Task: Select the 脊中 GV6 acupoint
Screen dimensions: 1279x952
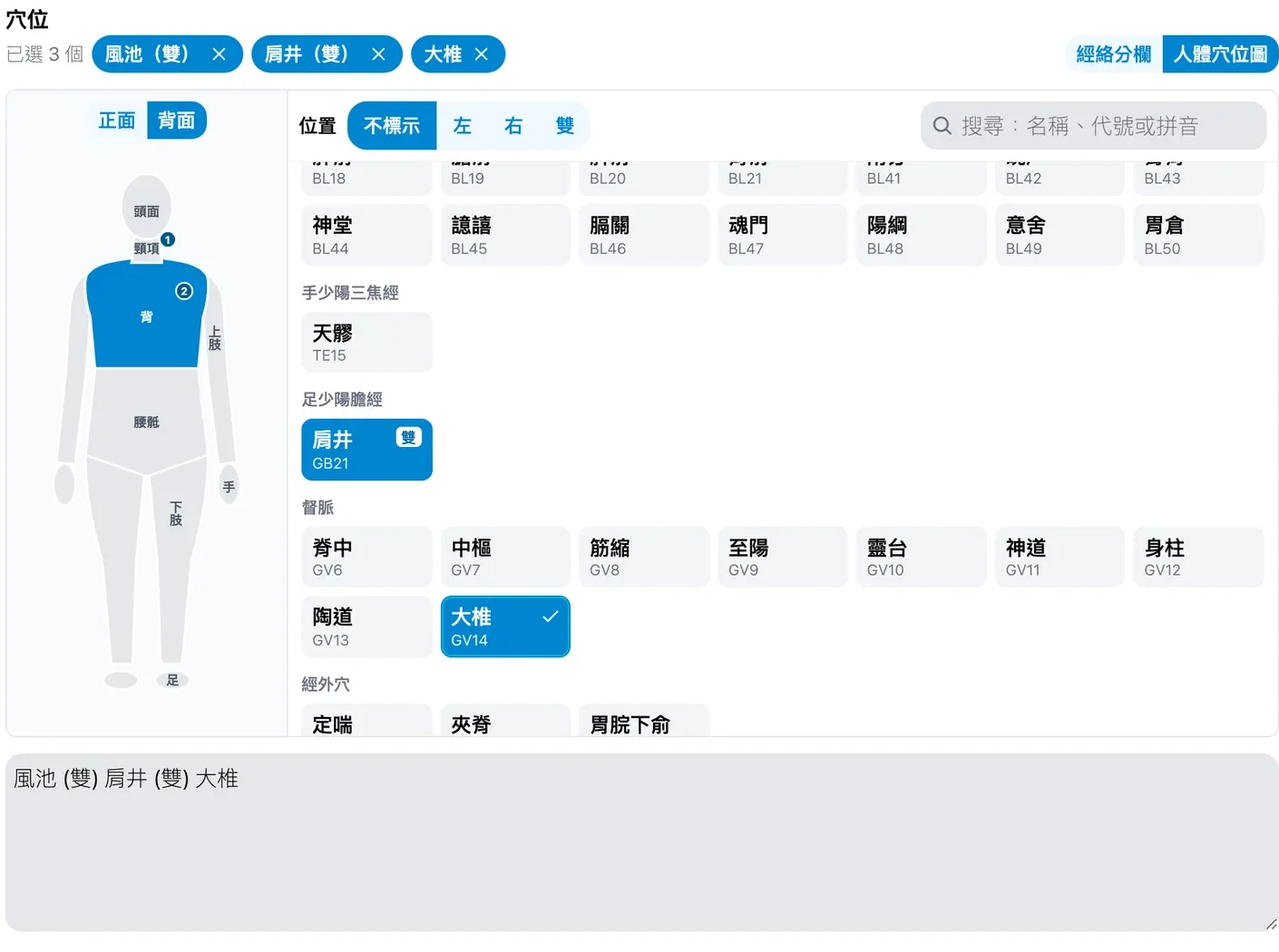Action: tap(366, 557)
